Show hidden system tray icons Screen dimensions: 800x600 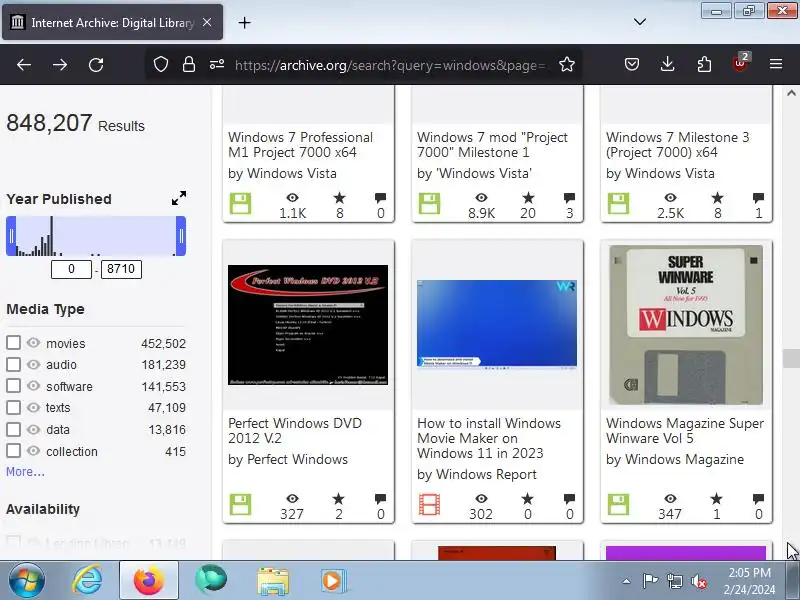627,581
